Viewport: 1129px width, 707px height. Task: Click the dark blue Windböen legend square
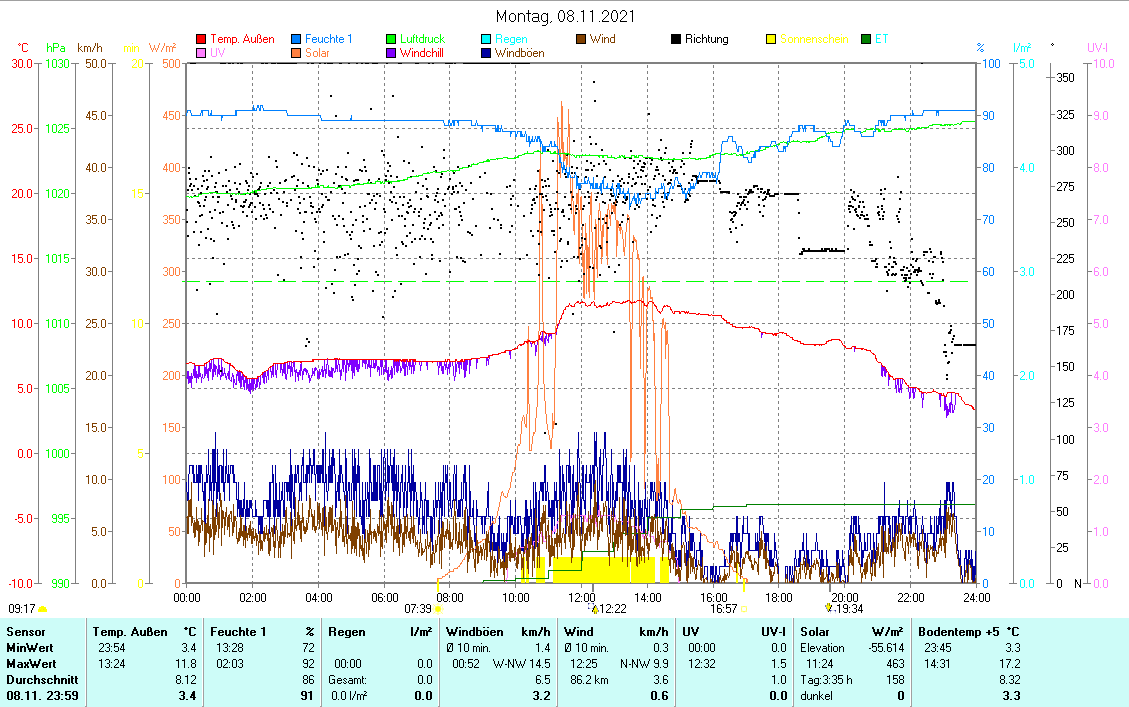coord(487,54)
